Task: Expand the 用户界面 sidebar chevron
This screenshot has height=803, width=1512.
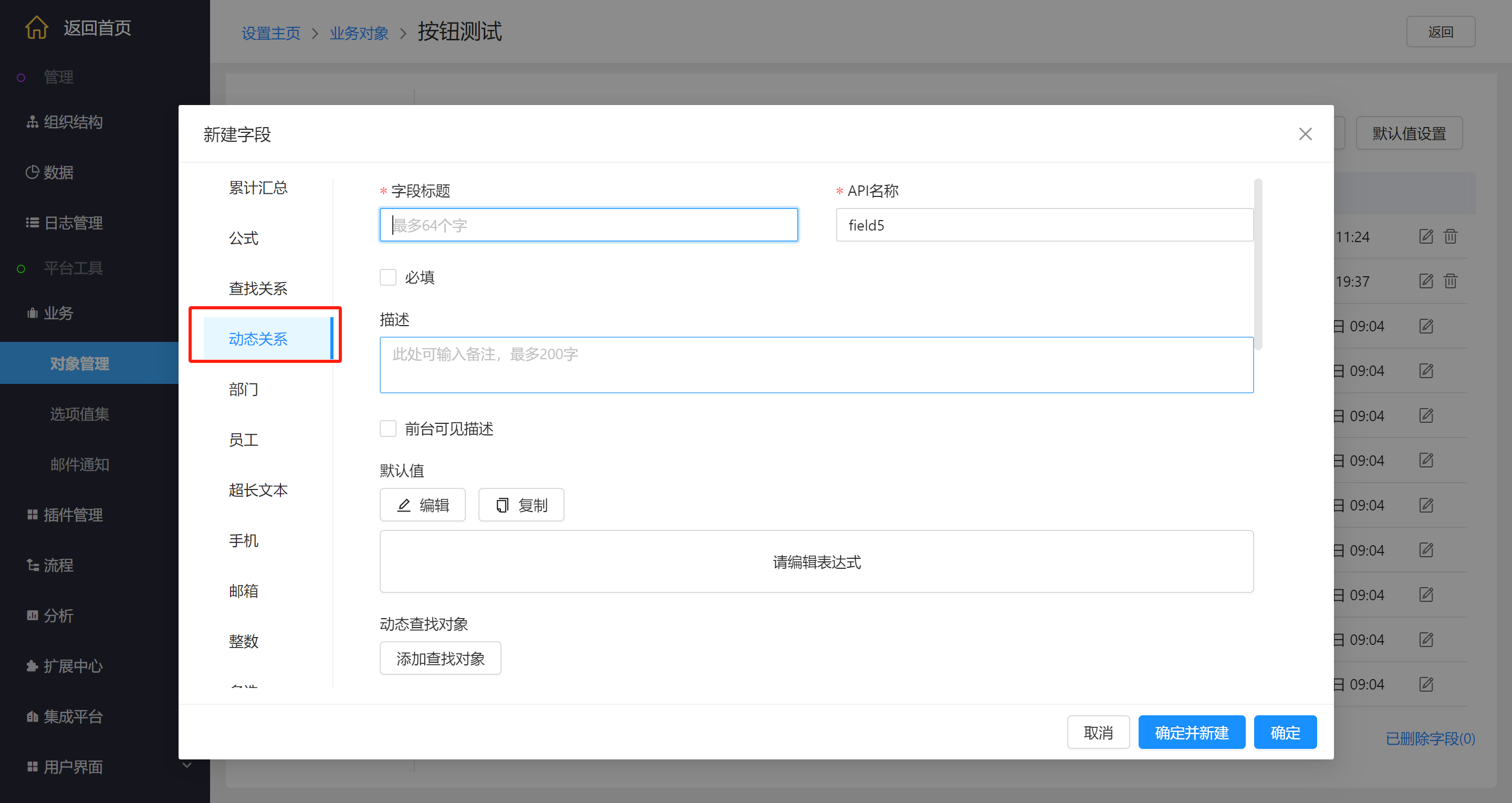Action: [x=186, y=765]
